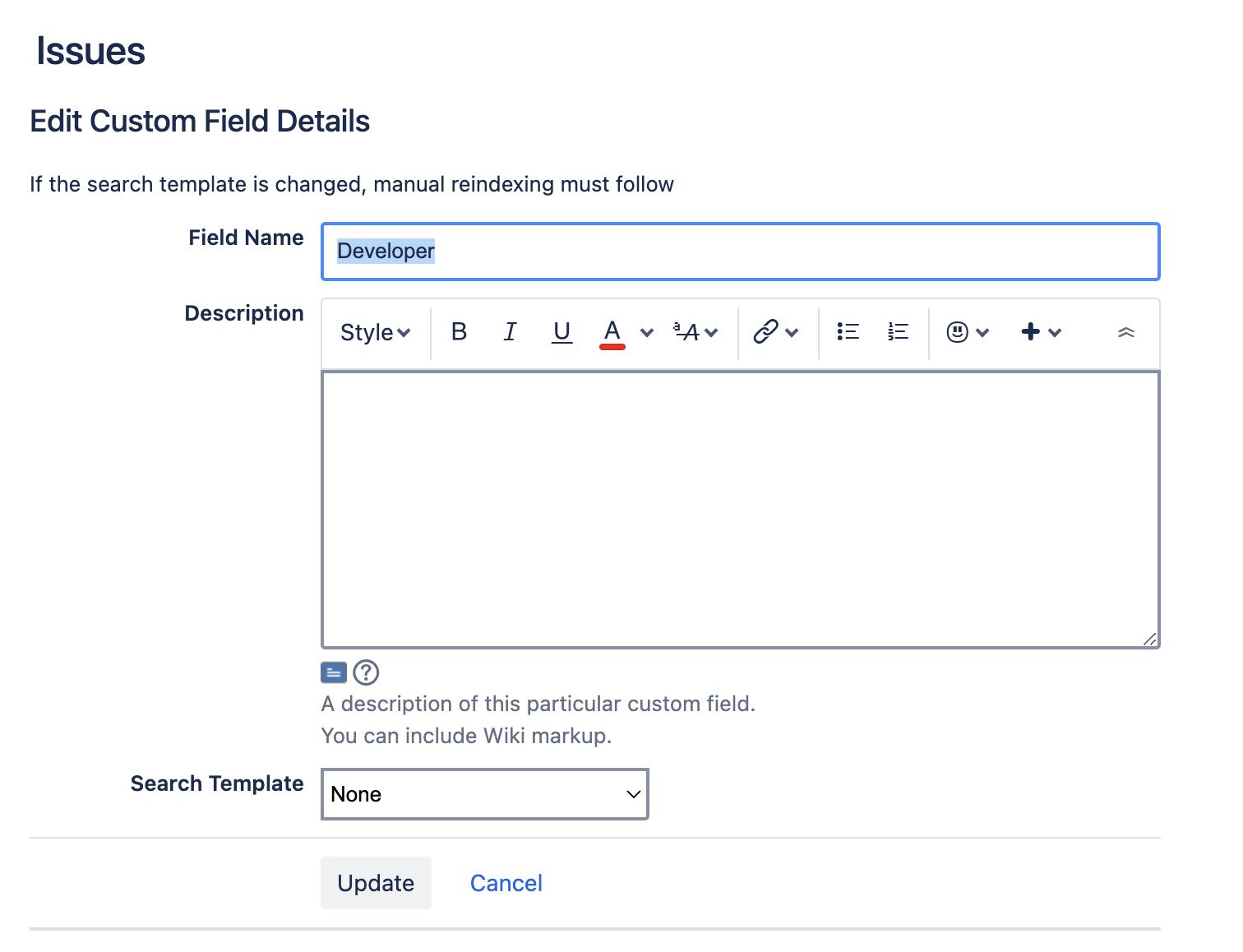1243x952 pixels.
Task: Apply italic formatting to description
Action: click(510, 332)
